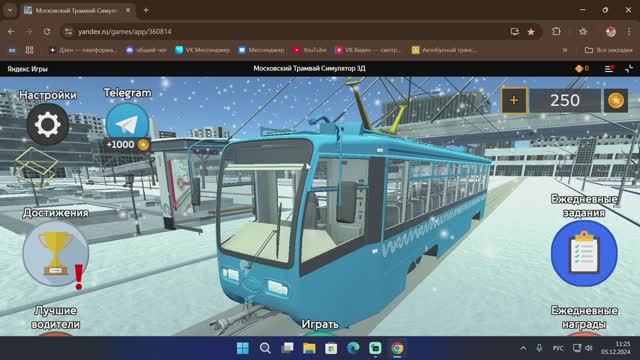The width and height of the screenshot is (640, 360).
Task: Open a new browser tab
Action: (x=146, y=10)
